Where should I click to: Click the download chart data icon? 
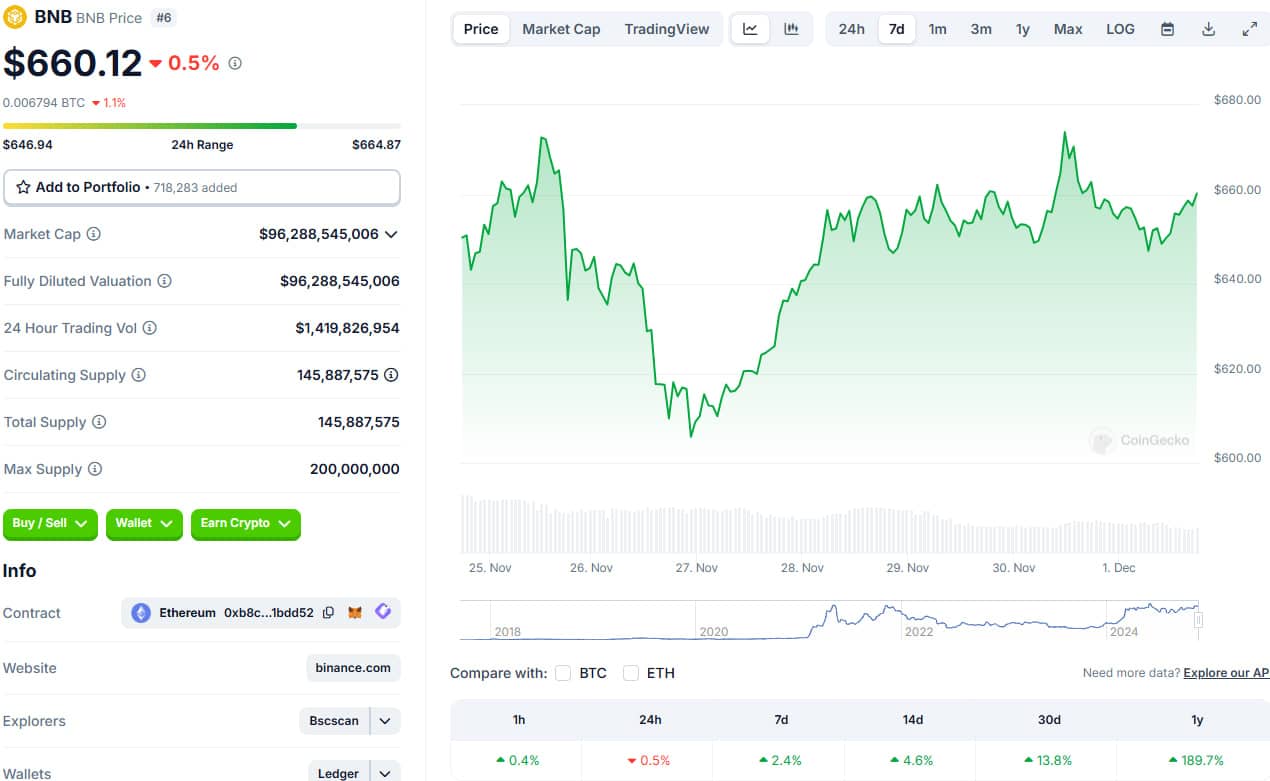[x=1208, y=29]
